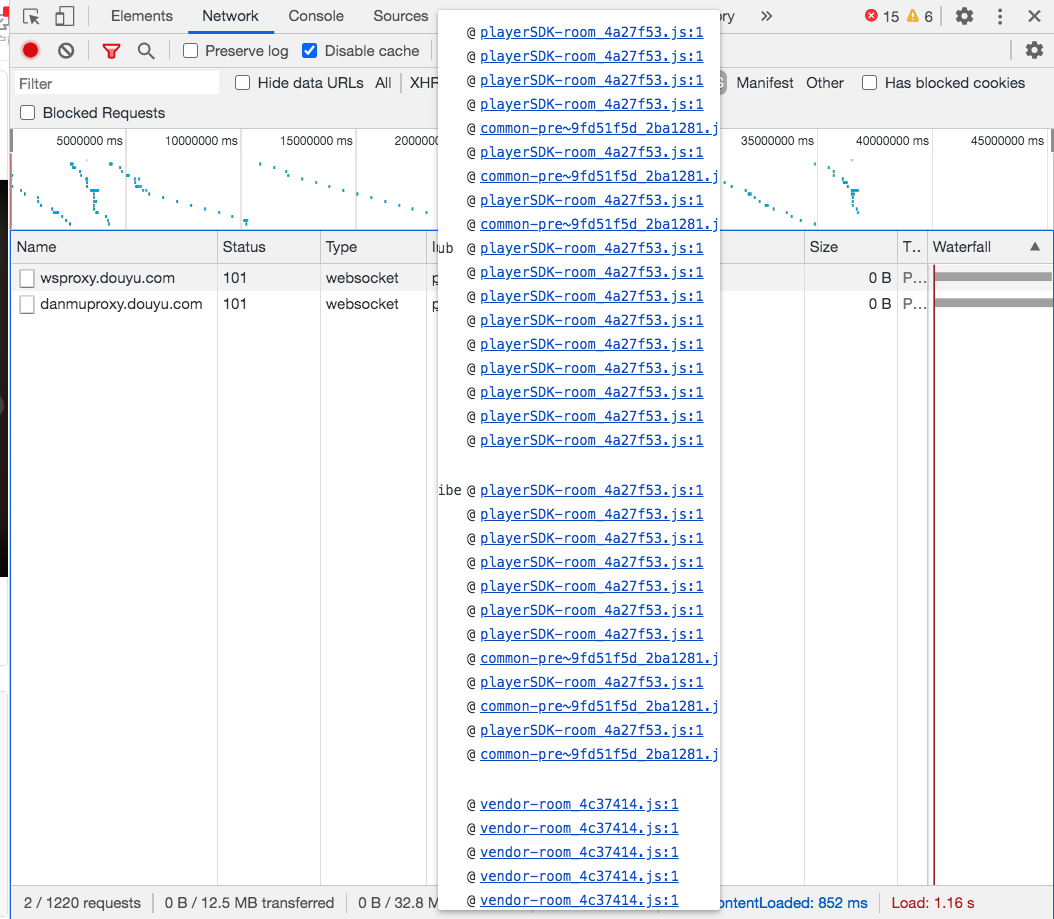The width and height of the screenshot is (1054, 919).
Task: Toggle the red filter funnel icon
Action: 111,51
